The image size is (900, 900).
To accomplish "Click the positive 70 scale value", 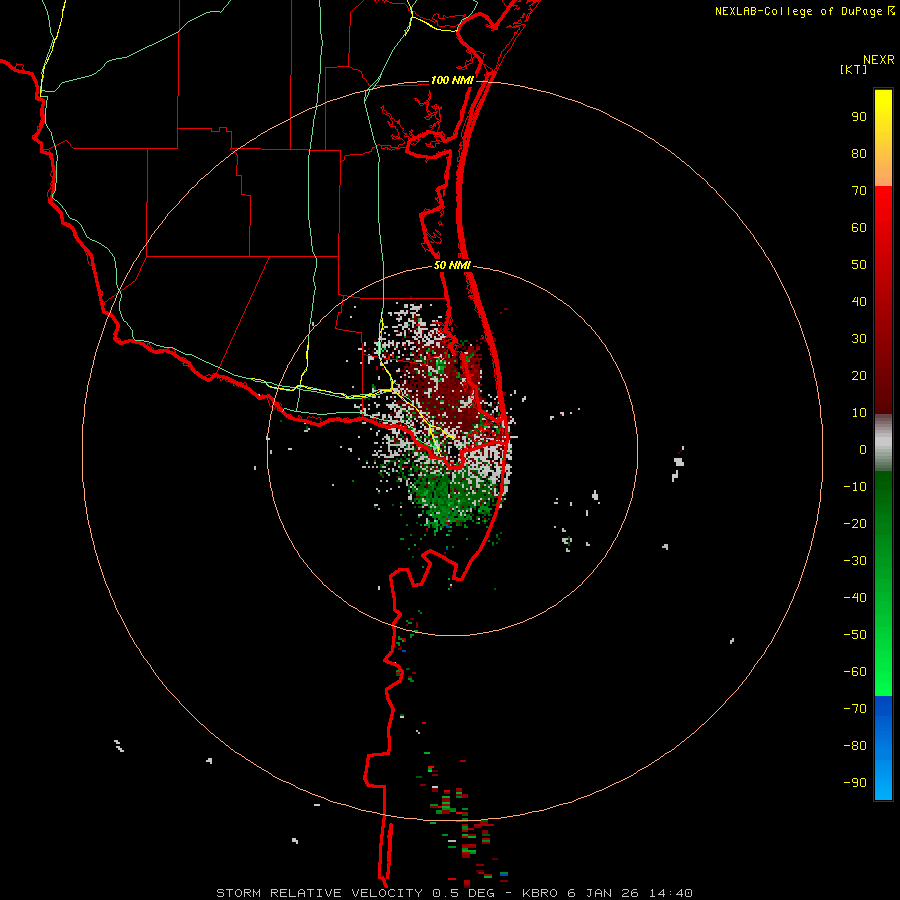I will [x=859, y=191].
